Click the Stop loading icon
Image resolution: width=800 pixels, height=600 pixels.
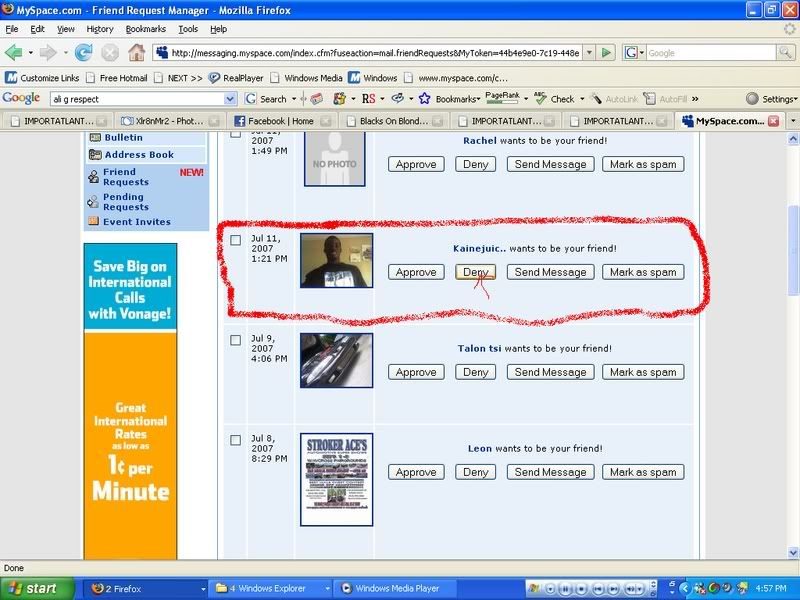[x=110, y=53]
